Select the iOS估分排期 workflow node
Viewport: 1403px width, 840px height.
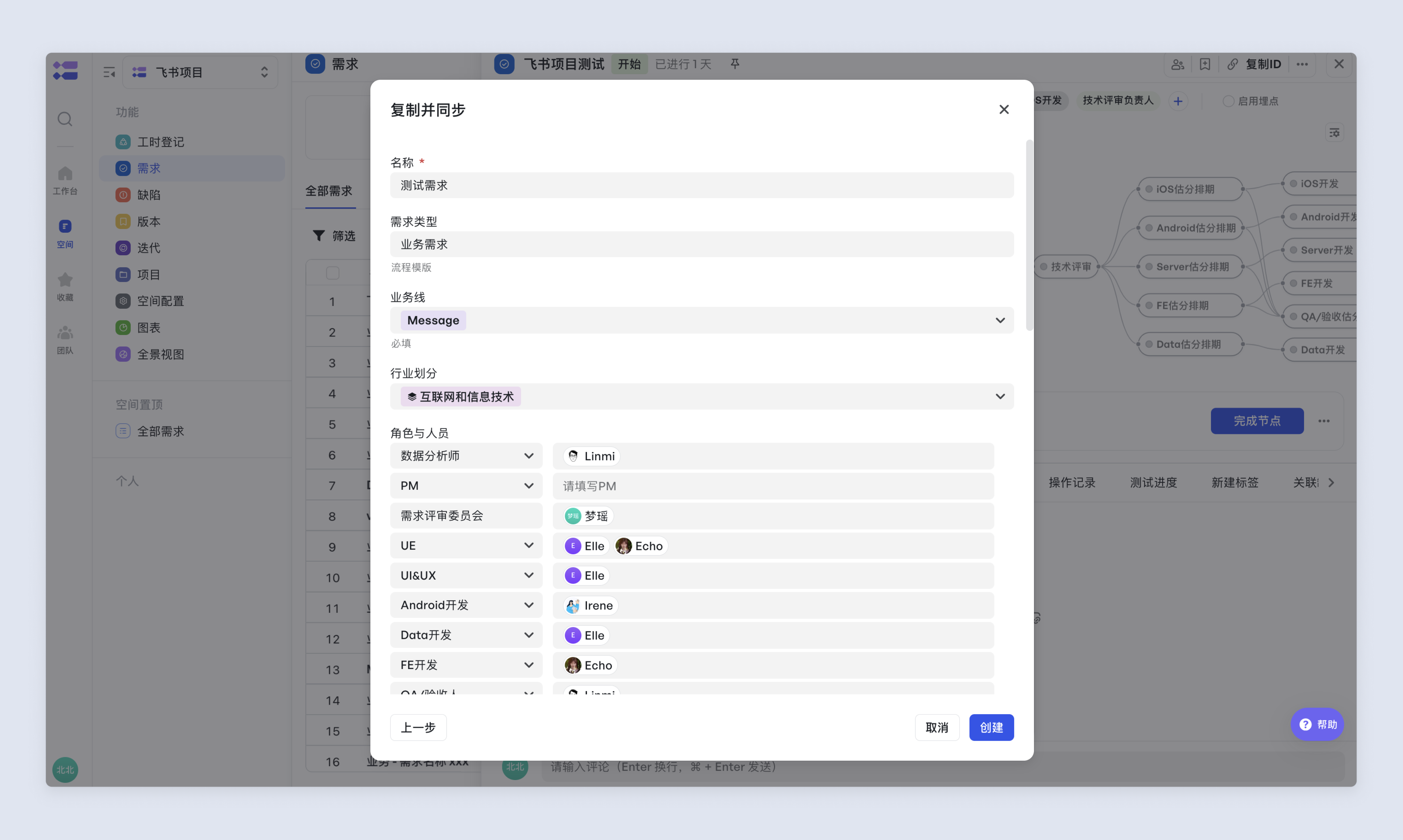1190,189
